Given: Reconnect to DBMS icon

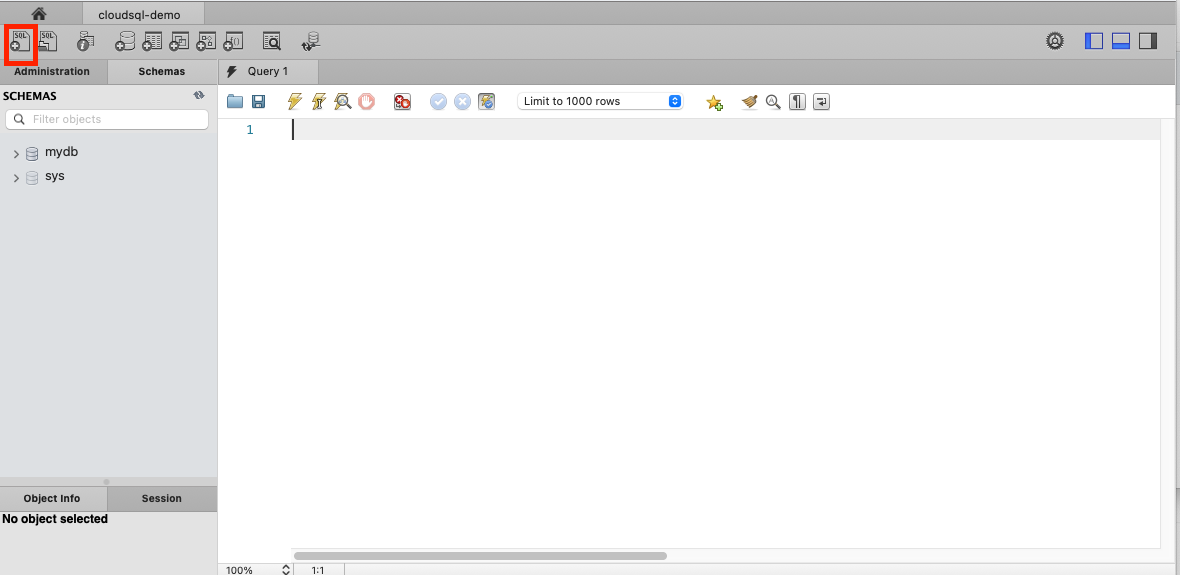Looking at the screenshot, I should (311, 41).
